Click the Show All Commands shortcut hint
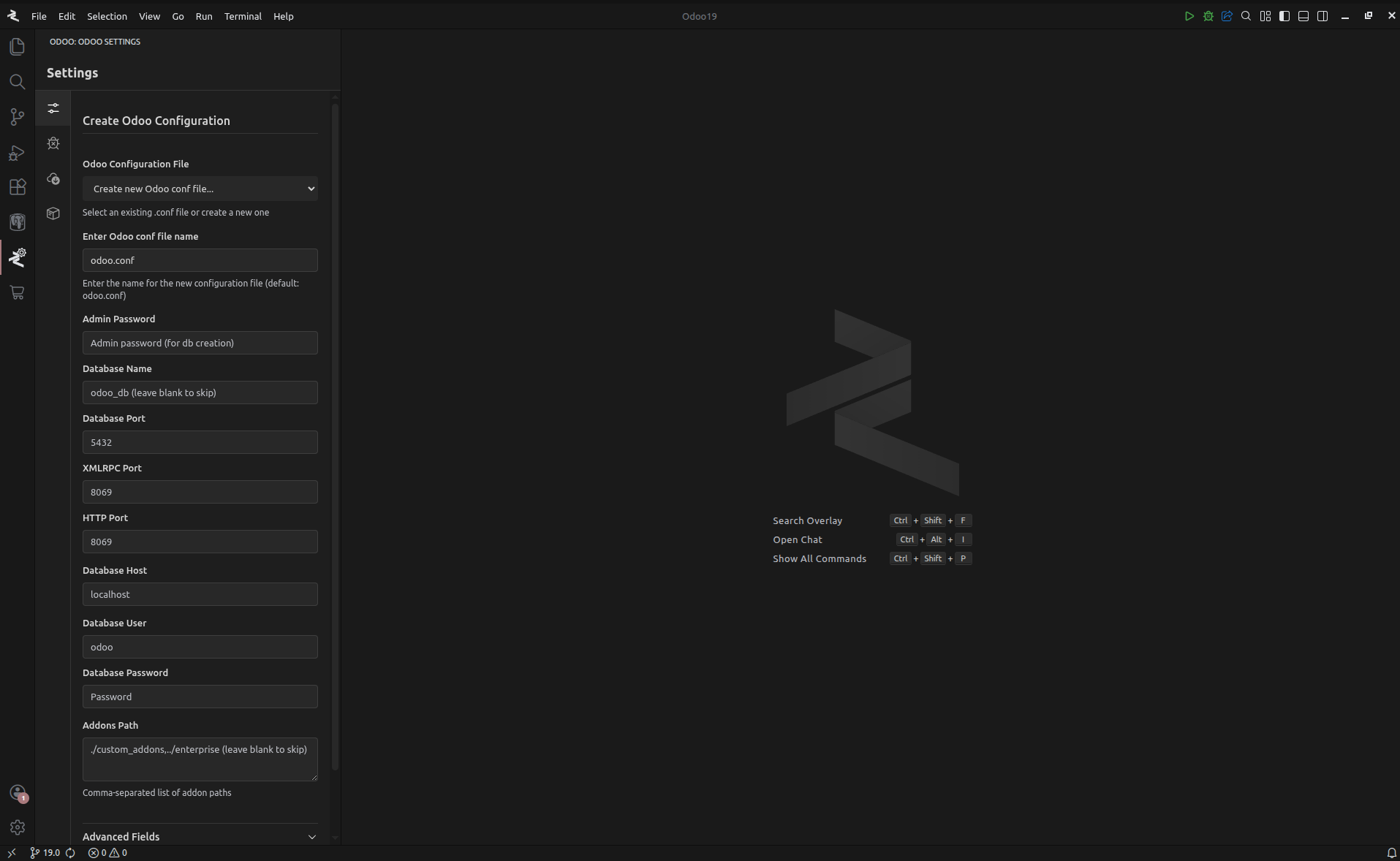1400x861 pixels. pyautogui.click(x=872, y=558)
